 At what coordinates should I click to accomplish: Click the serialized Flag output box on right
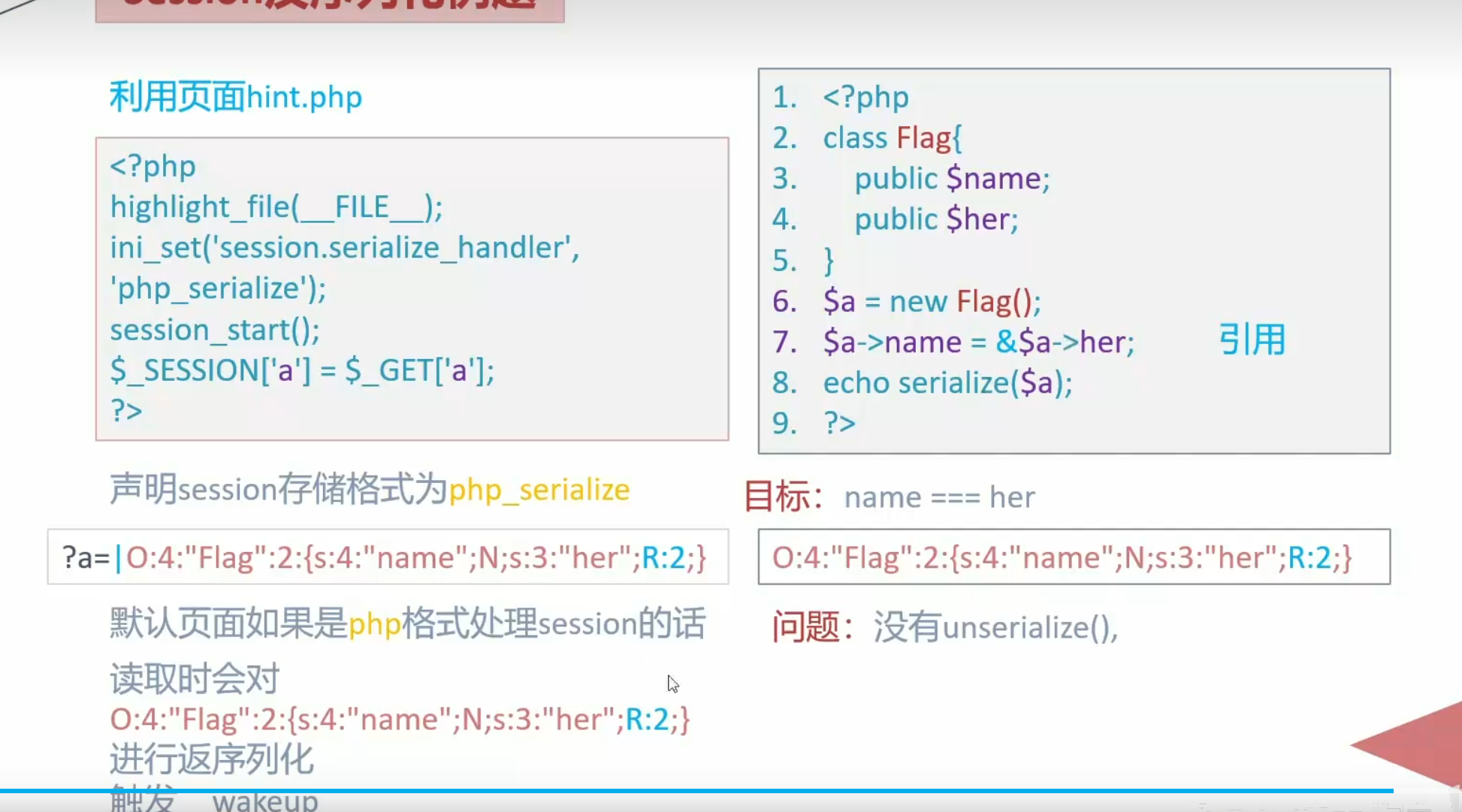click(1073, 557)
